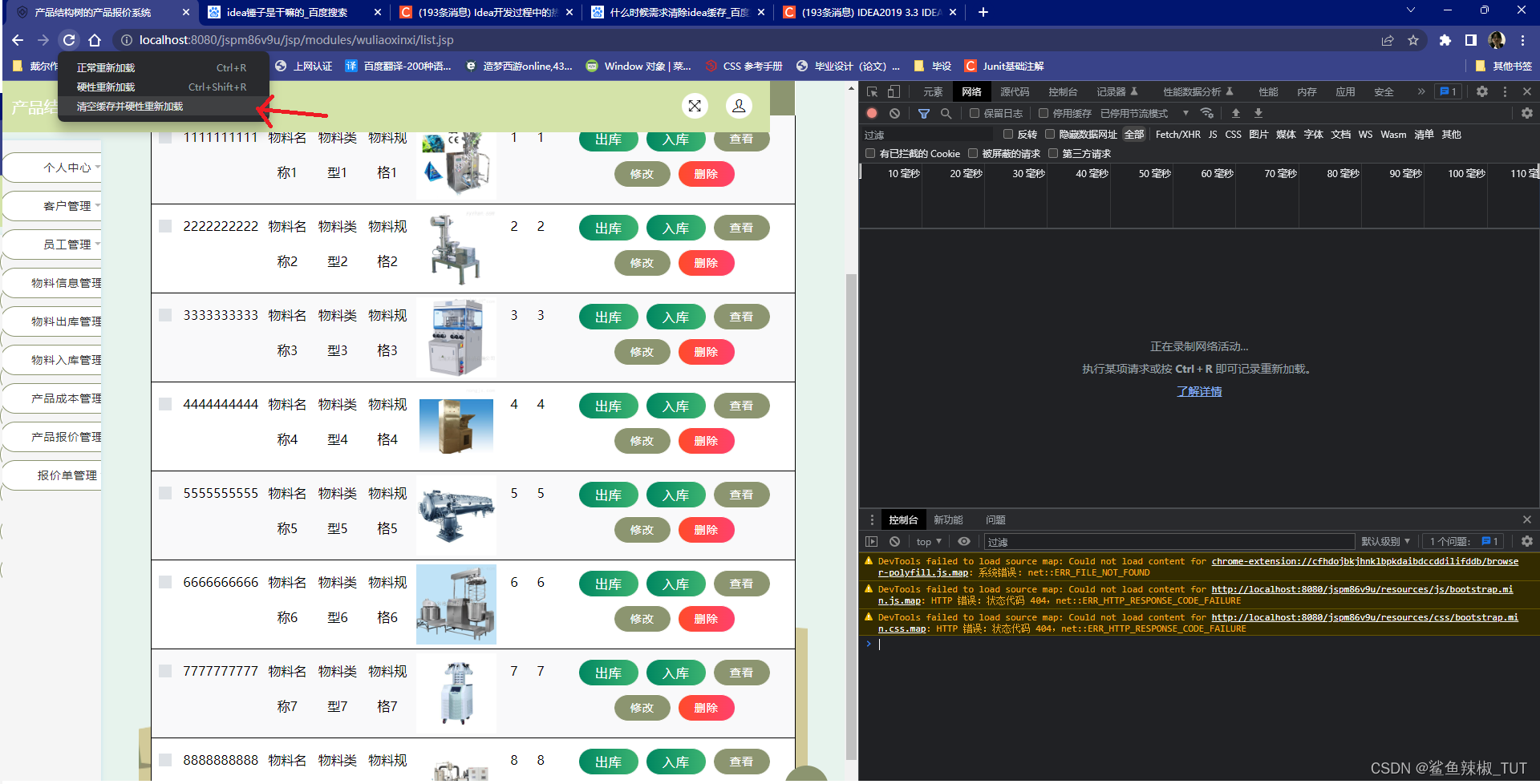Select the row checkbox for 2222222222
1540x784 pixels.
click(x=165, y=227)
